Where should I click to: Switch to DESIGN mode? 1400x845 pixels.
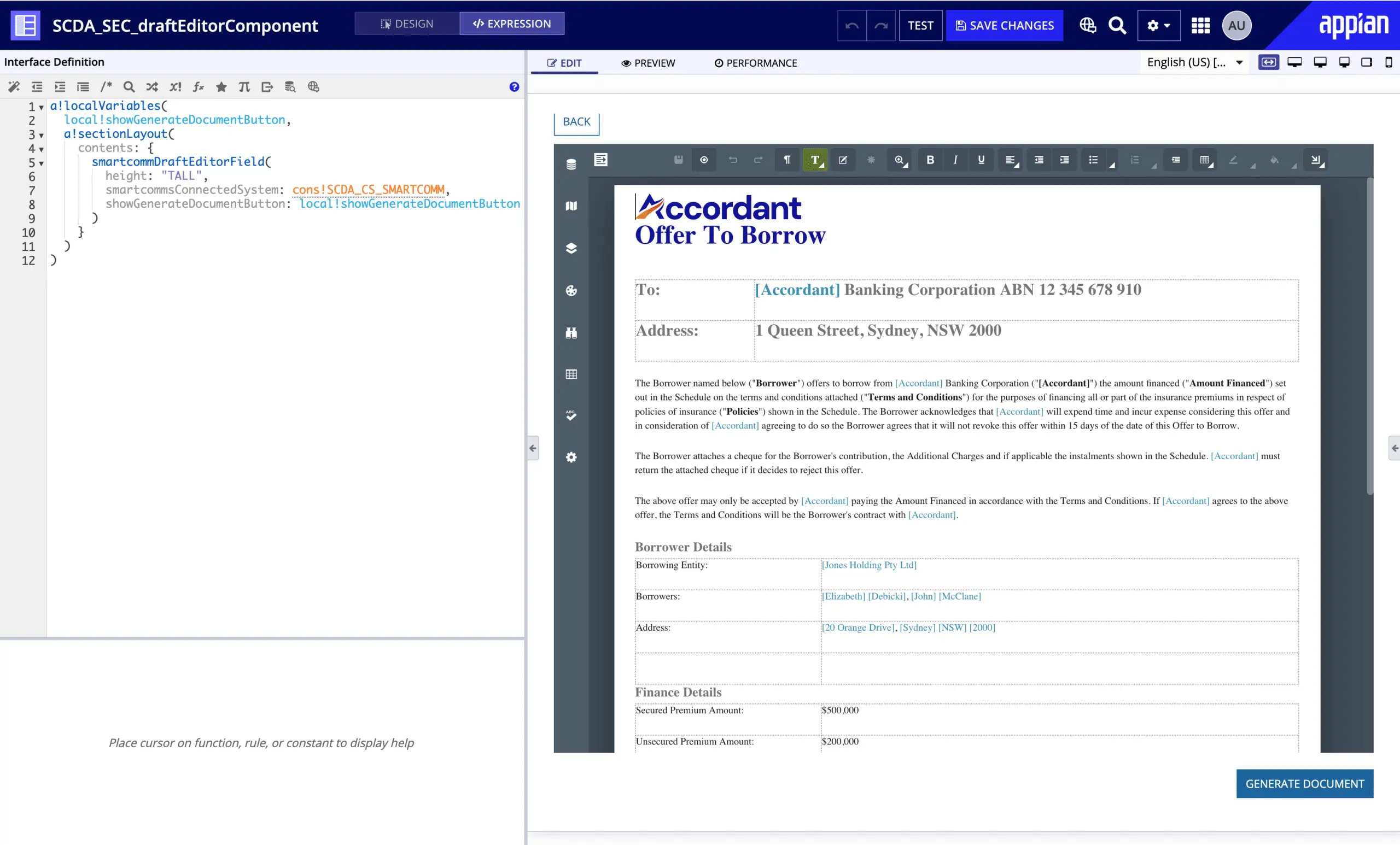click(x=407, y=24)
